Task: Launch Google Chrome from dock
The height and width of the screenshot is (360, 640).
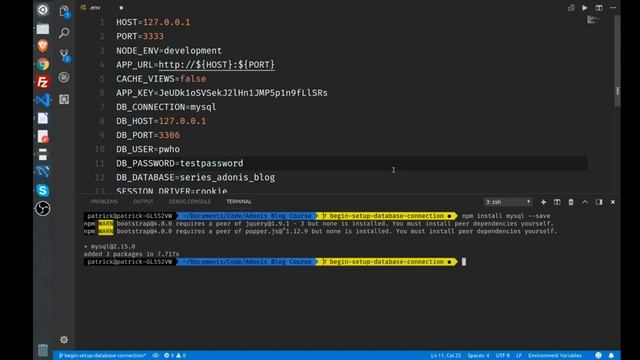Action: pos(42,64)
